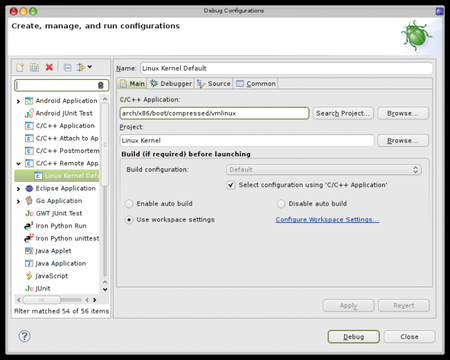Click the Java Application icon
Screen dimensions: 450x360
[x=29, y=263]
